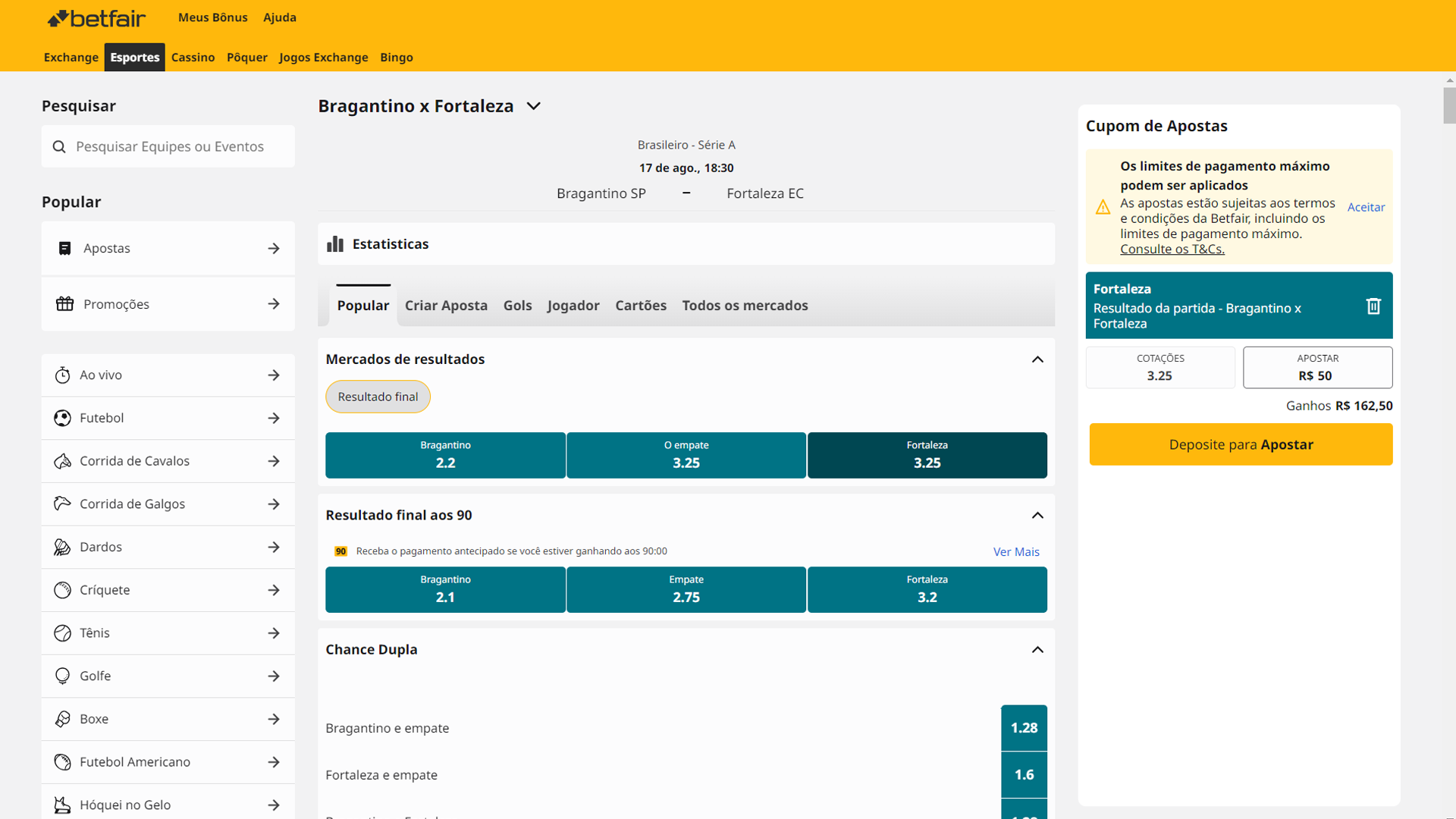
Task: Expand the Bragantino x Fortaleza title dropdown
Action: pyautogui.click(x=533, y=106)
